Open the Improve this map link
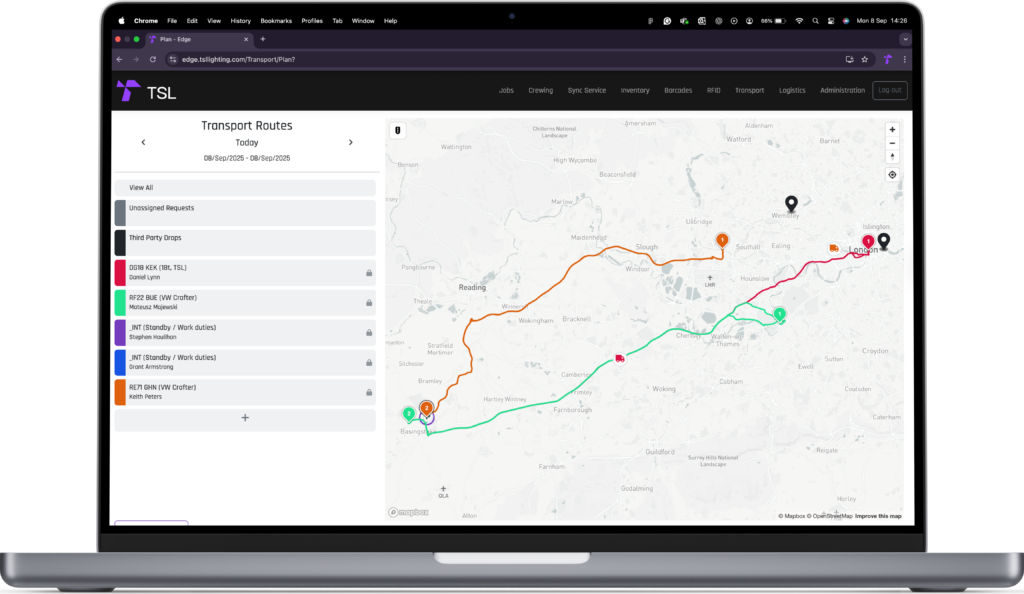 coord(878,516)
